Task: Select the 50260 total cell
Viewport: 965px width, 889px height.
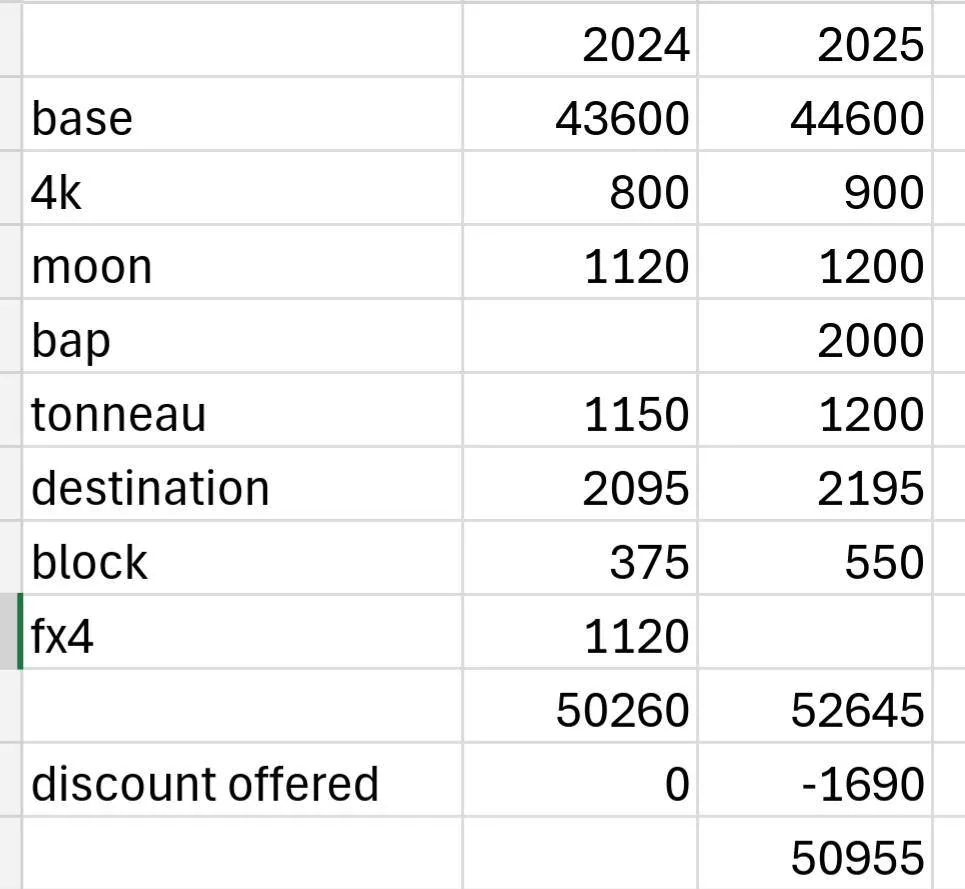Action: (x=580, y=706)
